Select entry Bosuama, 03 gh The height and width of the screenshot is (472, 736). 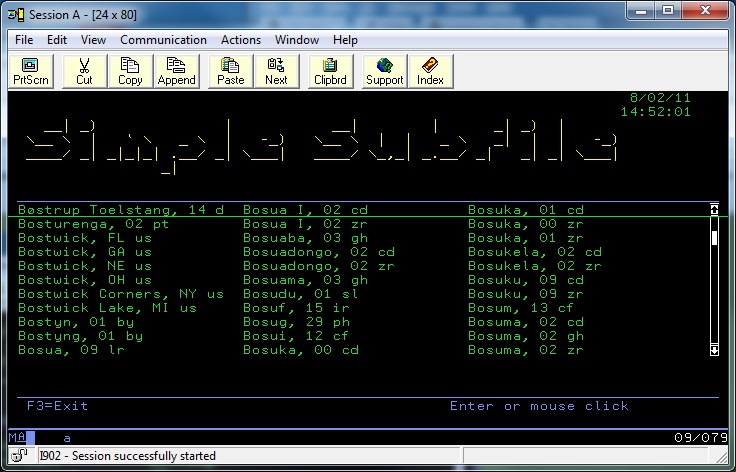(306, 280)
